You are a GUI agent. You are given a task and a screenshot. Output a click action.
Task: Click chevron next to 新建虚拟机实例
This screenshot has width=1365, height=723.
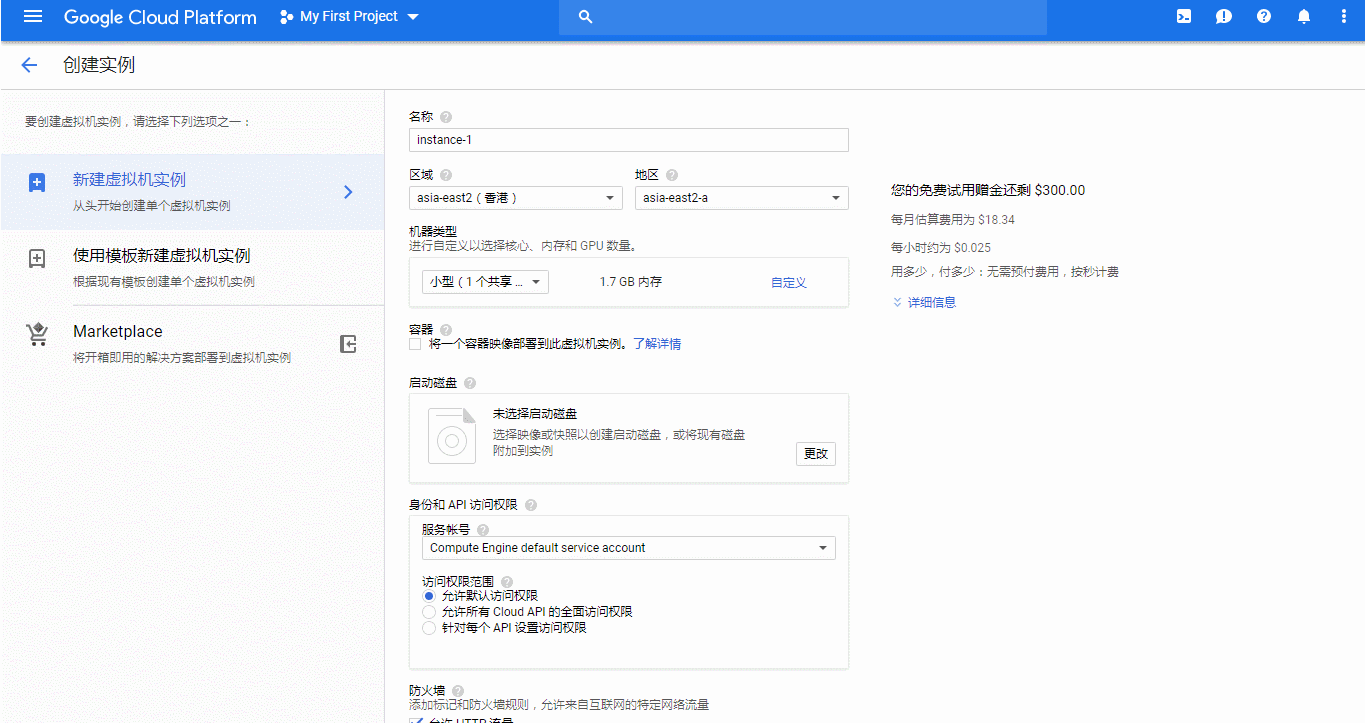click(348, 192)
